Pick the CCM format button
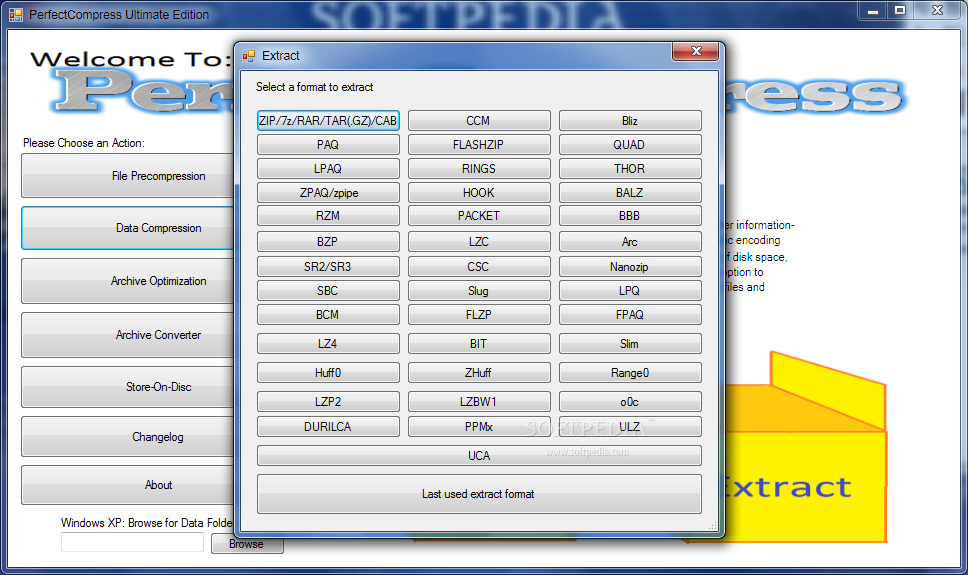The image size is (968, 575). [479, 120]
